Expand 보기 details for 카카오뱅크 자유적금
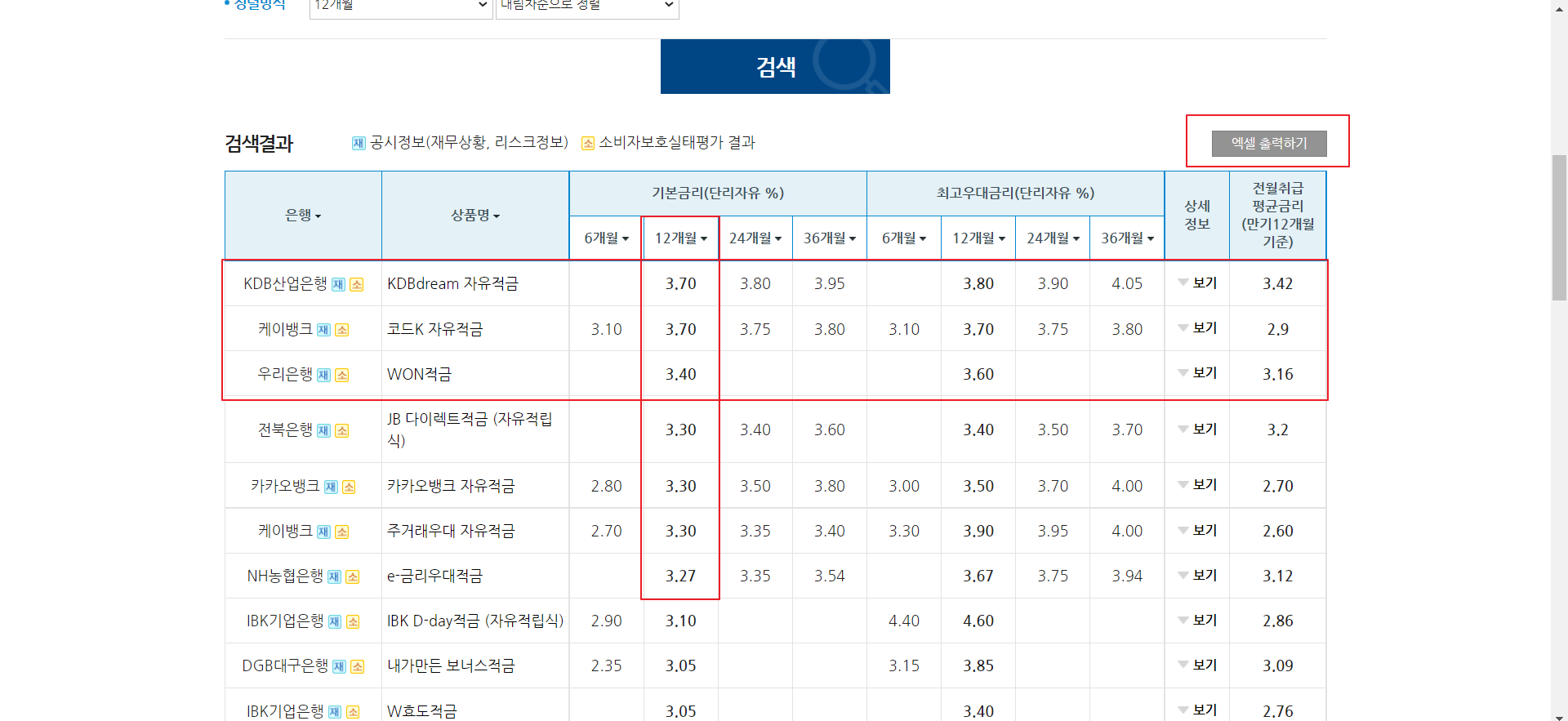The image size is (1568, 721). (1197, 484)
